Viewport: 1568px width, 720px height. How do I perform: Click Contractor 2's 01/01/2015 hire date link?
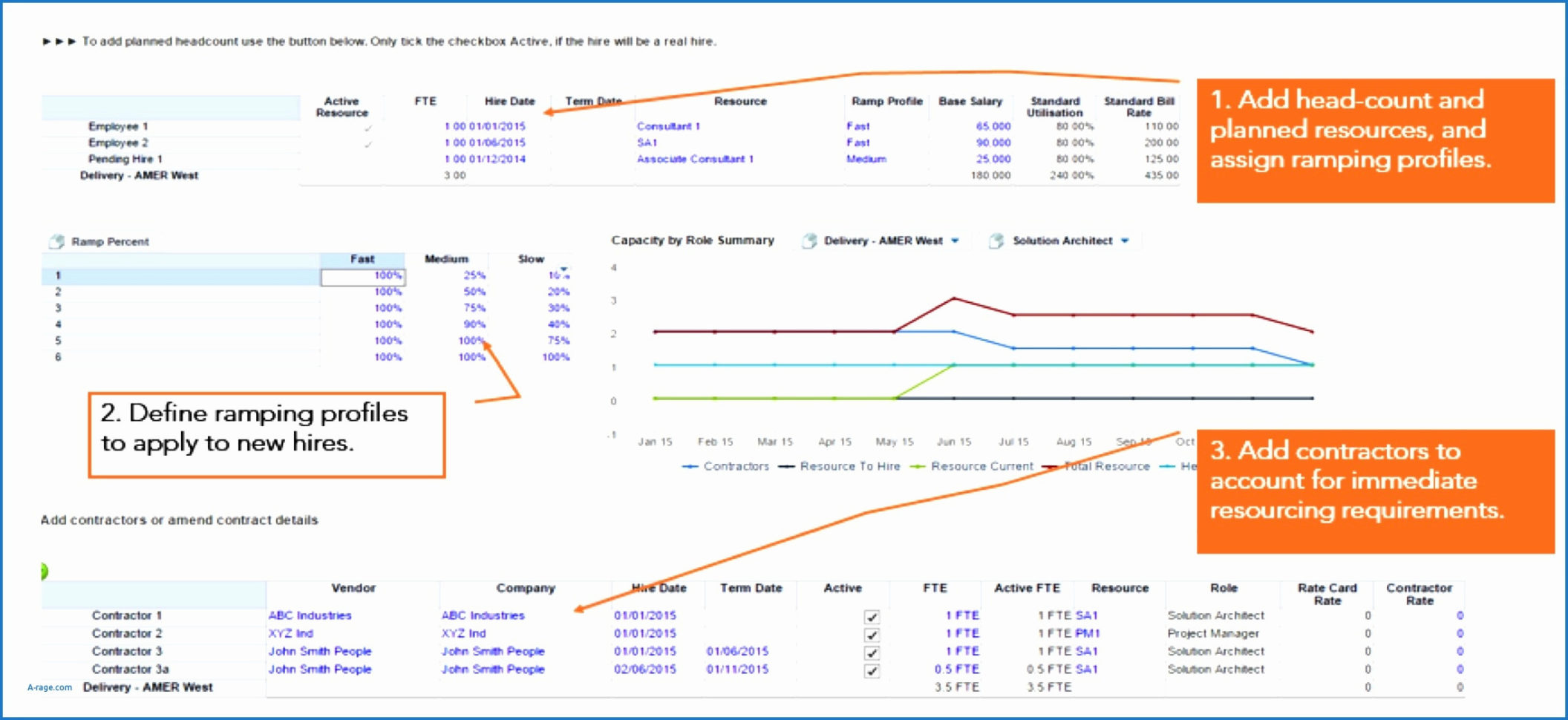[643, 633]
